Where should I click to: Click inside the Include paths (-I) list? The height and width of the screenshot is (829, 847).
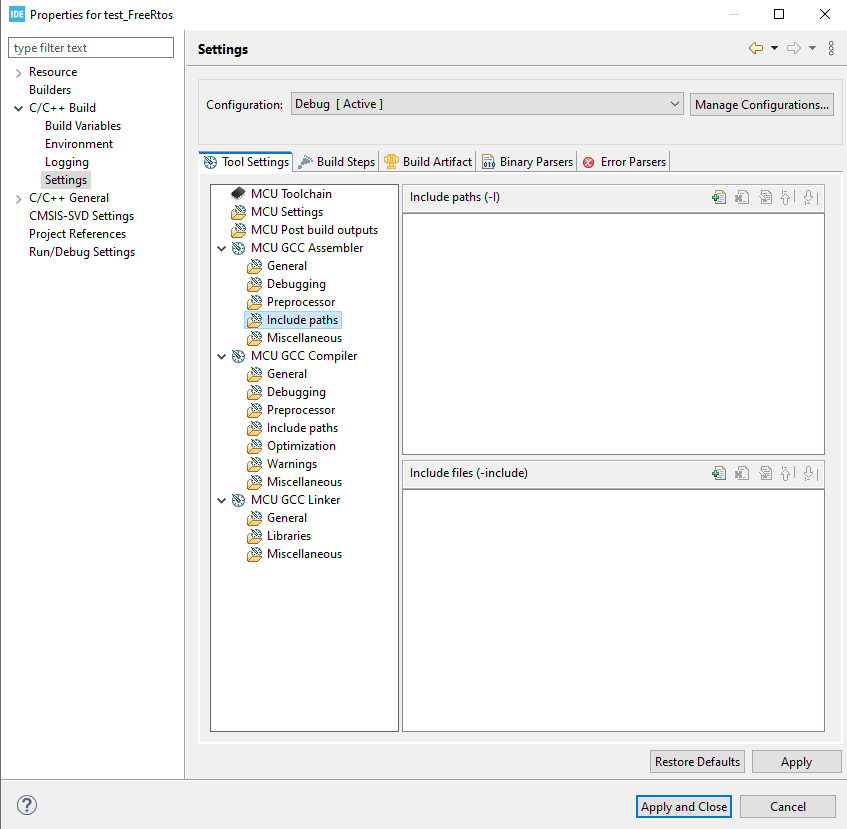[x=613, y=334]
